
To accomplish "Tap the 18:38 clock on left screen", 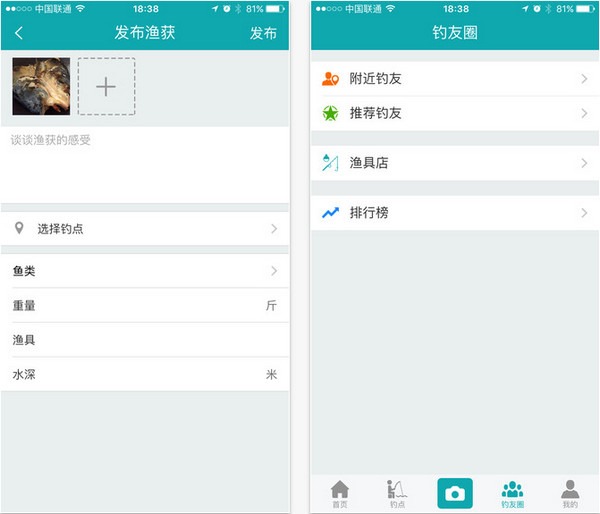I will (x=146, y=9).
